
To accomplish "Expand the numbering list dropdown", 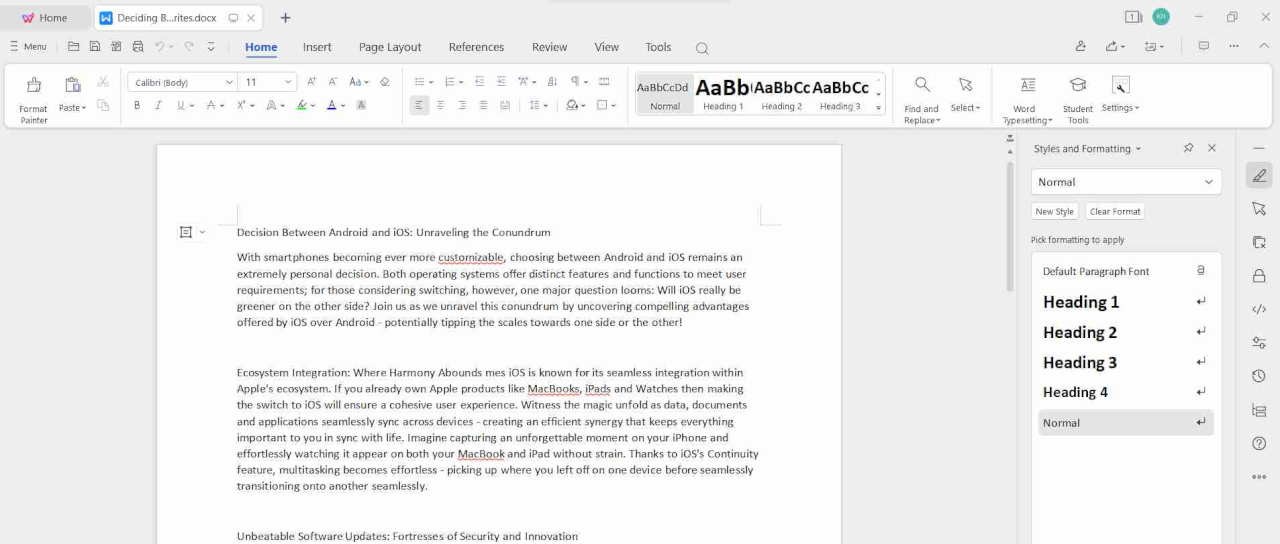I will click(x=461, y=82).
